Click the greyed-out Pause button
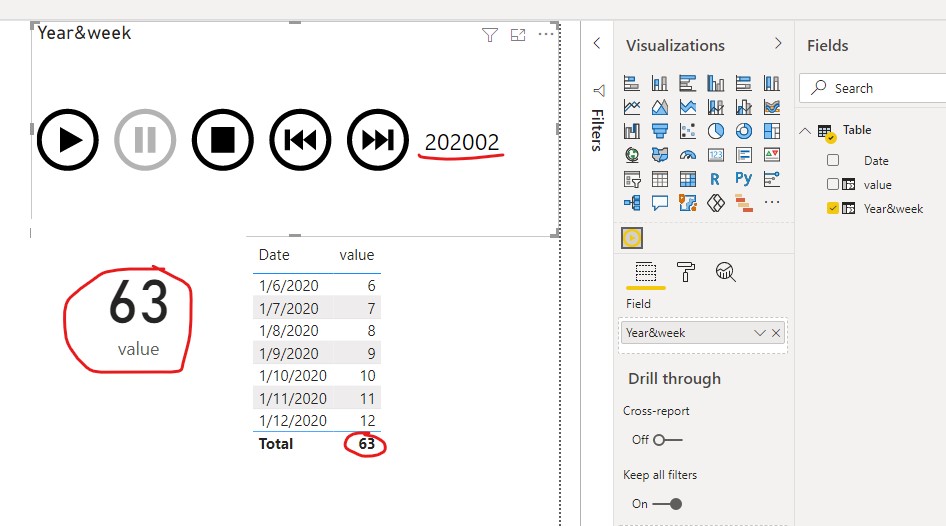 pyautogui.click(x=145, y=140)
